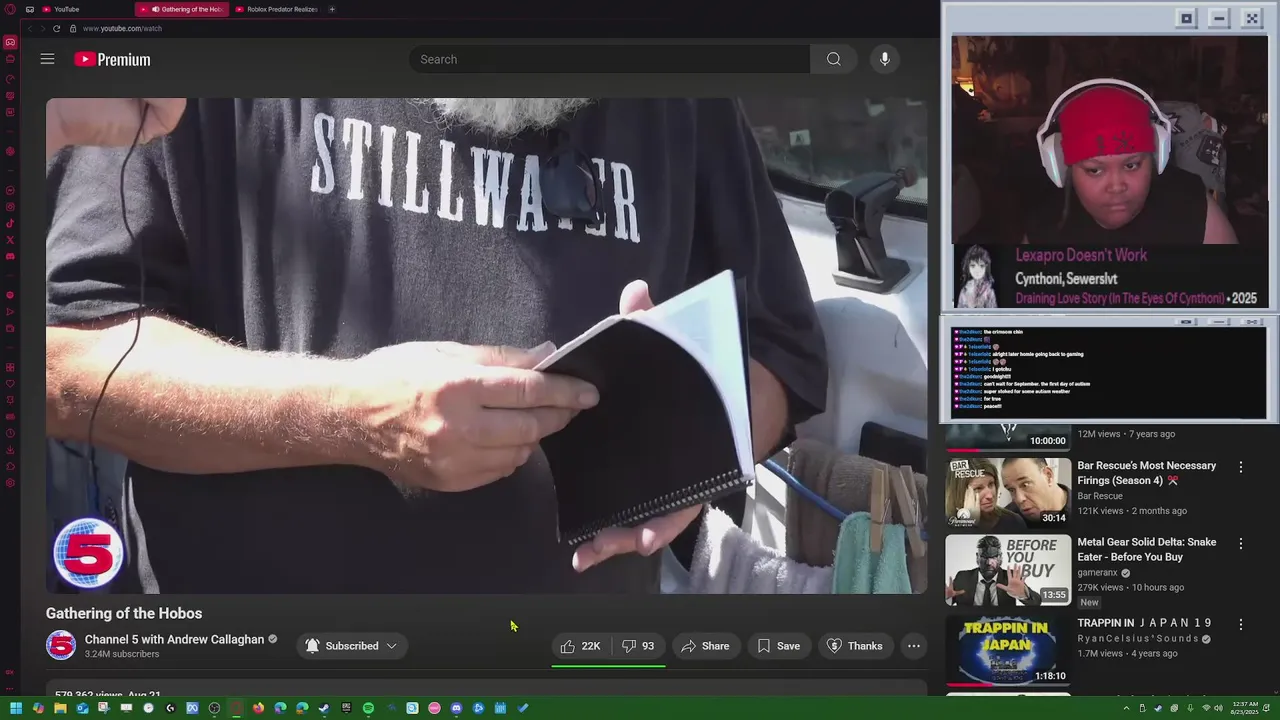Click the Gathering of the Hobos video player
Screen dimensions: 1280x720
pos(486,346)
